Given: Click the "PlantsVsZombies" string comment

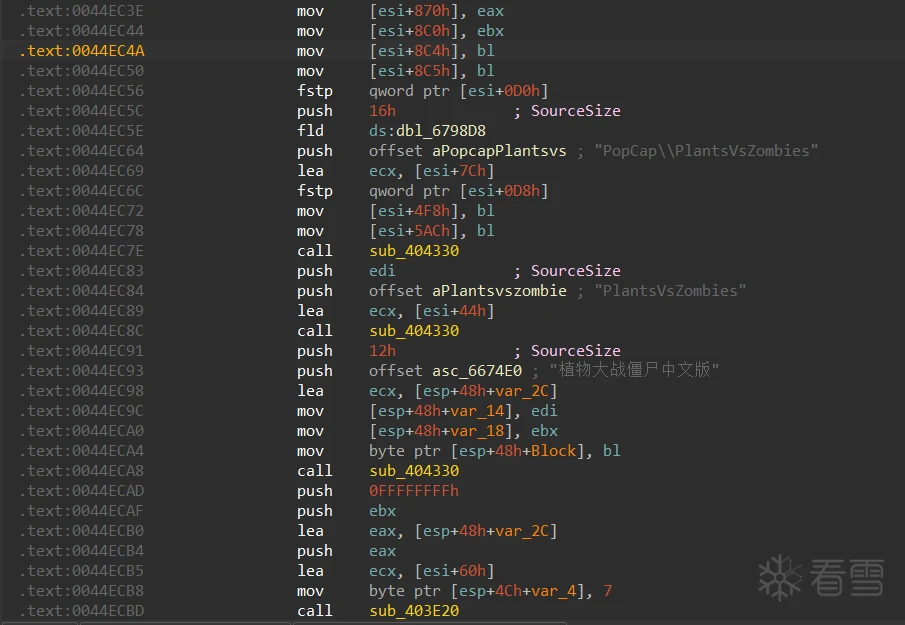Looking at the screenshot, I should coord(671,291).
